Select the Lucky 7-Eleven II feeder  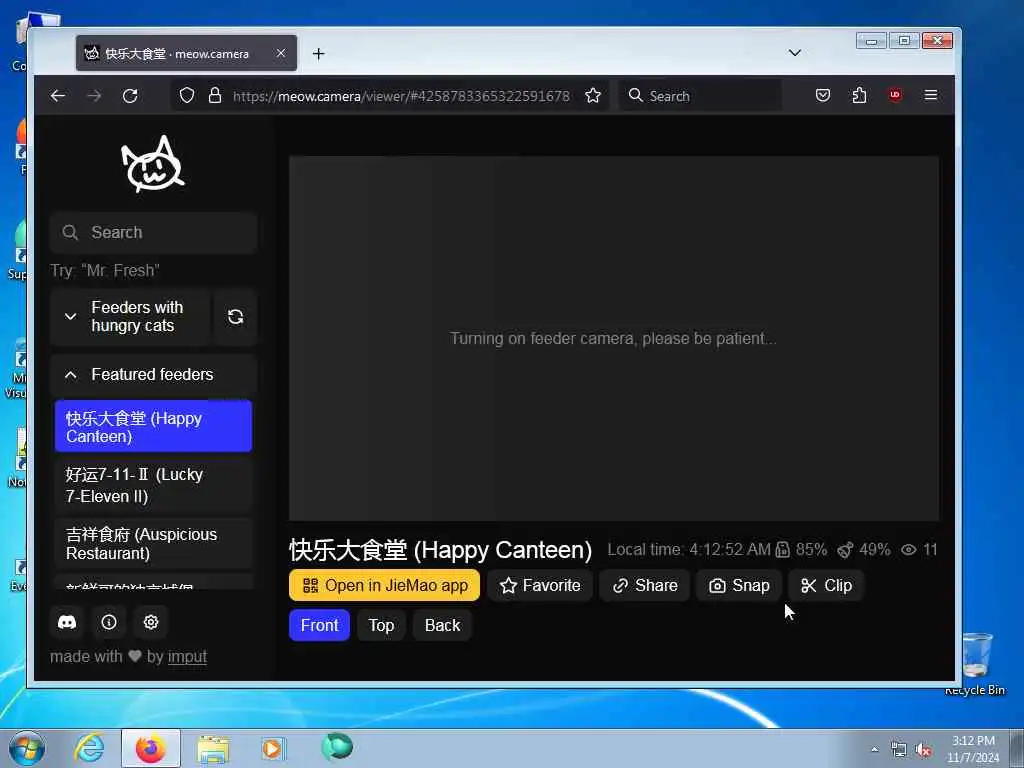click(x=153, y=485)
